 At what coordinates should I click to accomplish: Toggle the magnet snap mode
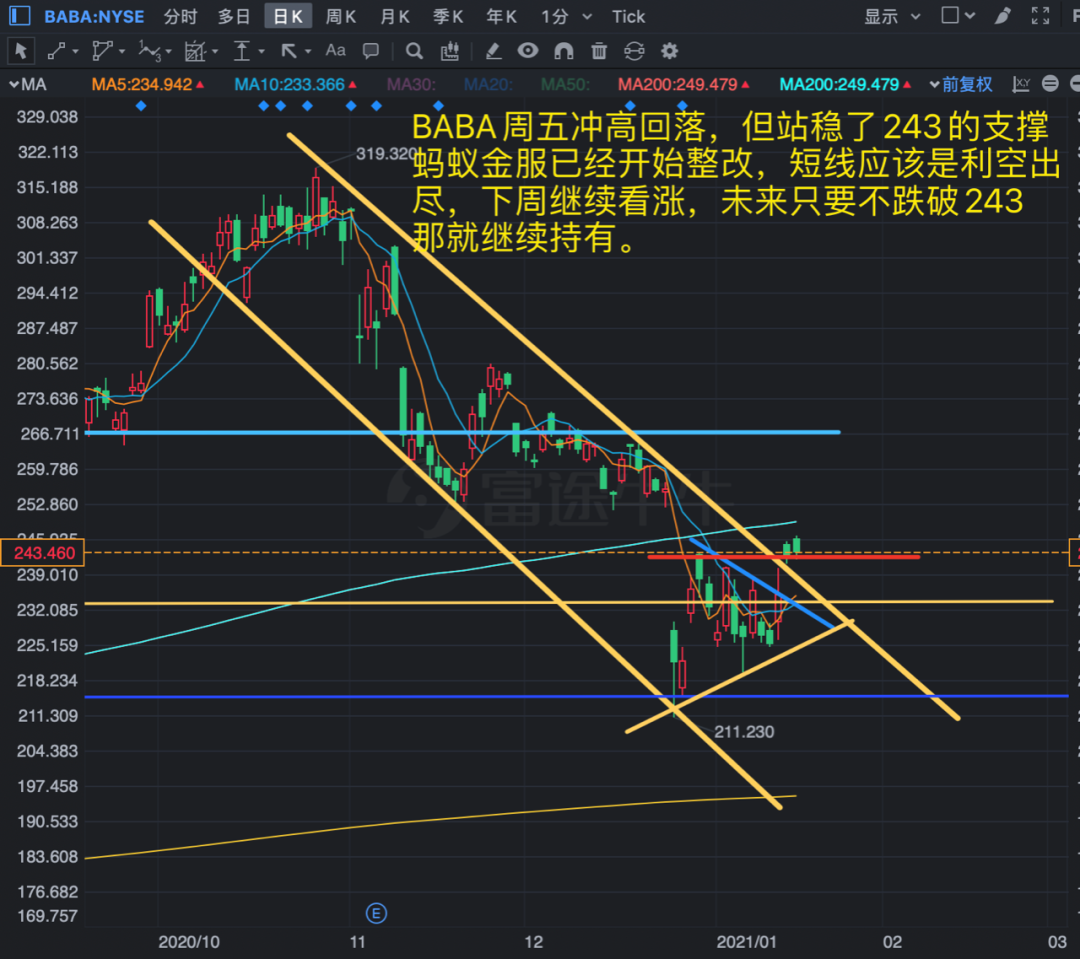564,51
